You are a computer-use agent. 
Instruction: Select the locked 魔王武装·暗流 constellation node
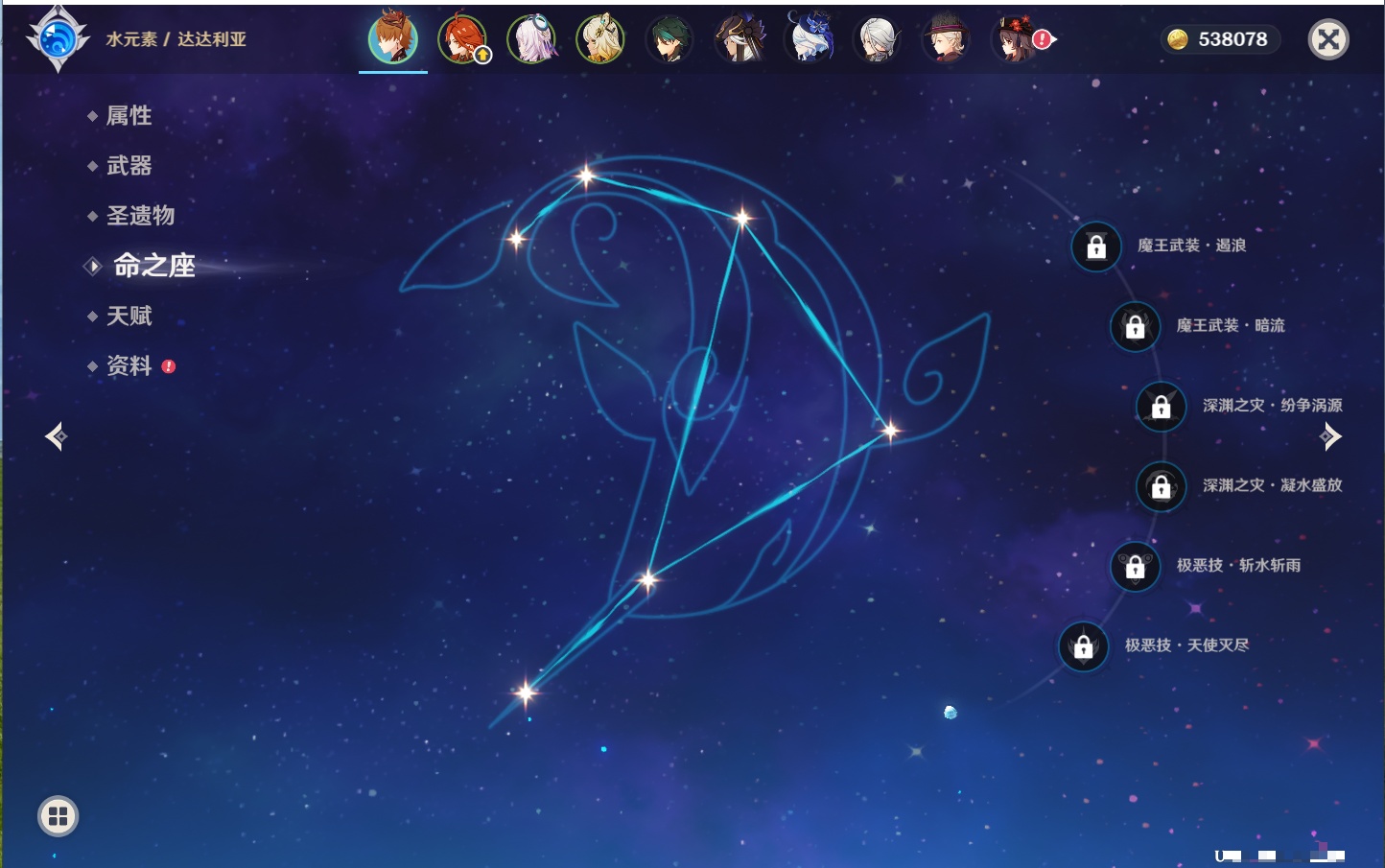[1135, 327]
